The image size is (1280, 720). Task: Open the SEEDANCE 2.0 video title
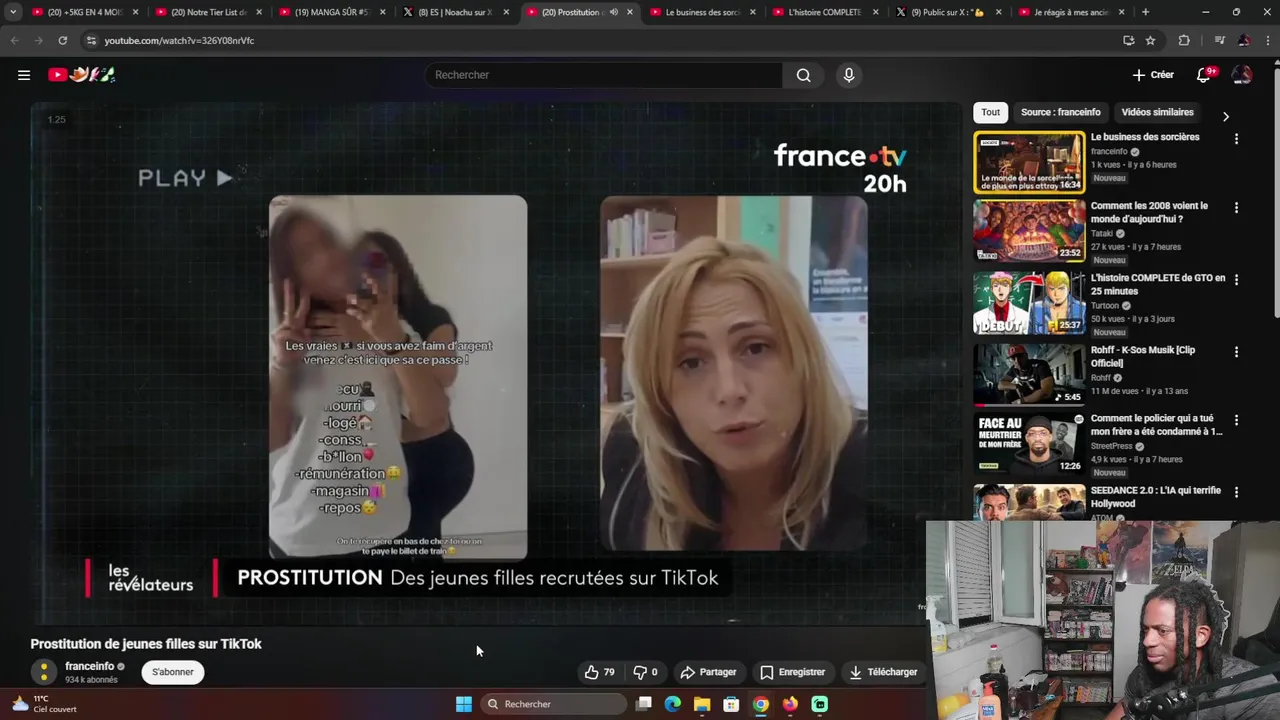pos(1155,497)
